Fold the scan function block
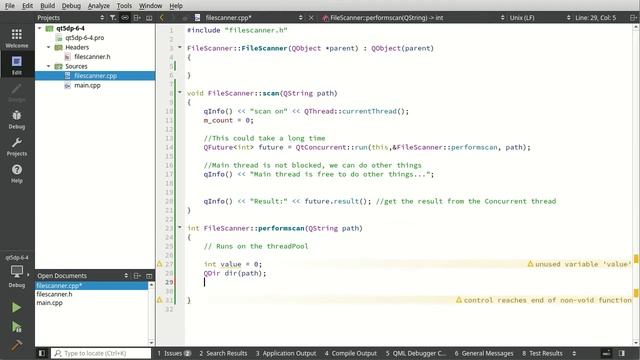This screenshot has width=640, height=360. [x=180, y=93]
